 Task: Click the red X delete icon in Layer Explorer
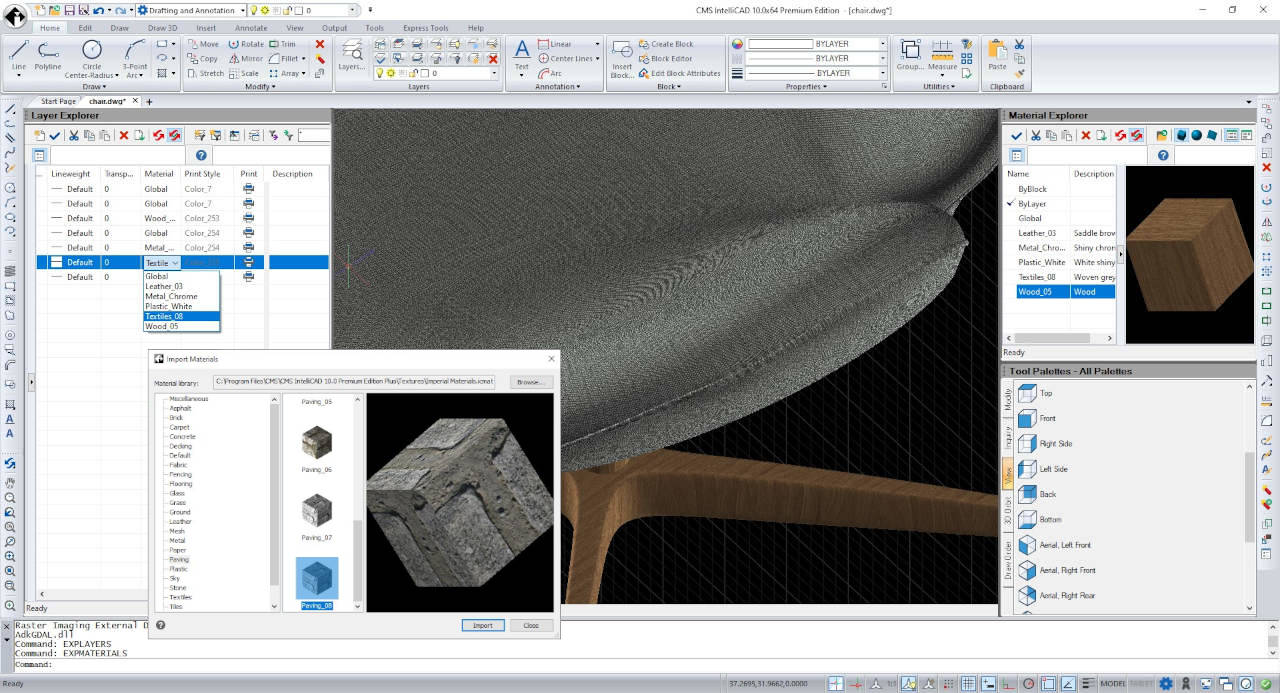[x=124, y=135]
